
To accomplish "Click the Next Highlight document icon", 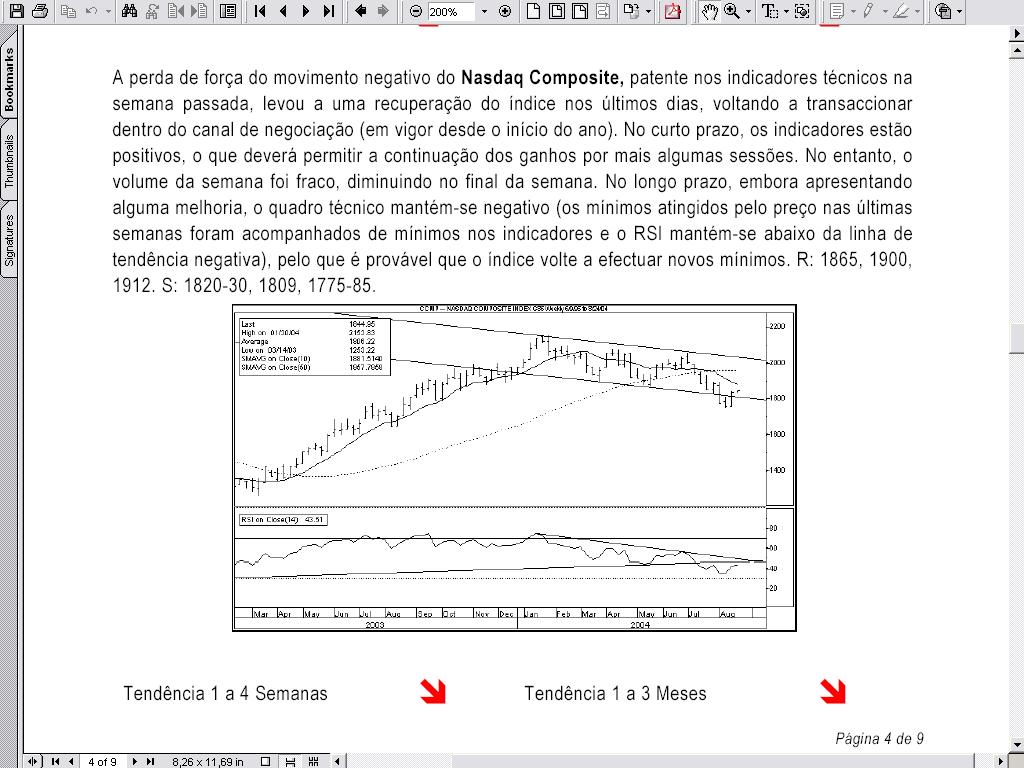I will click(x=198, y=10).
